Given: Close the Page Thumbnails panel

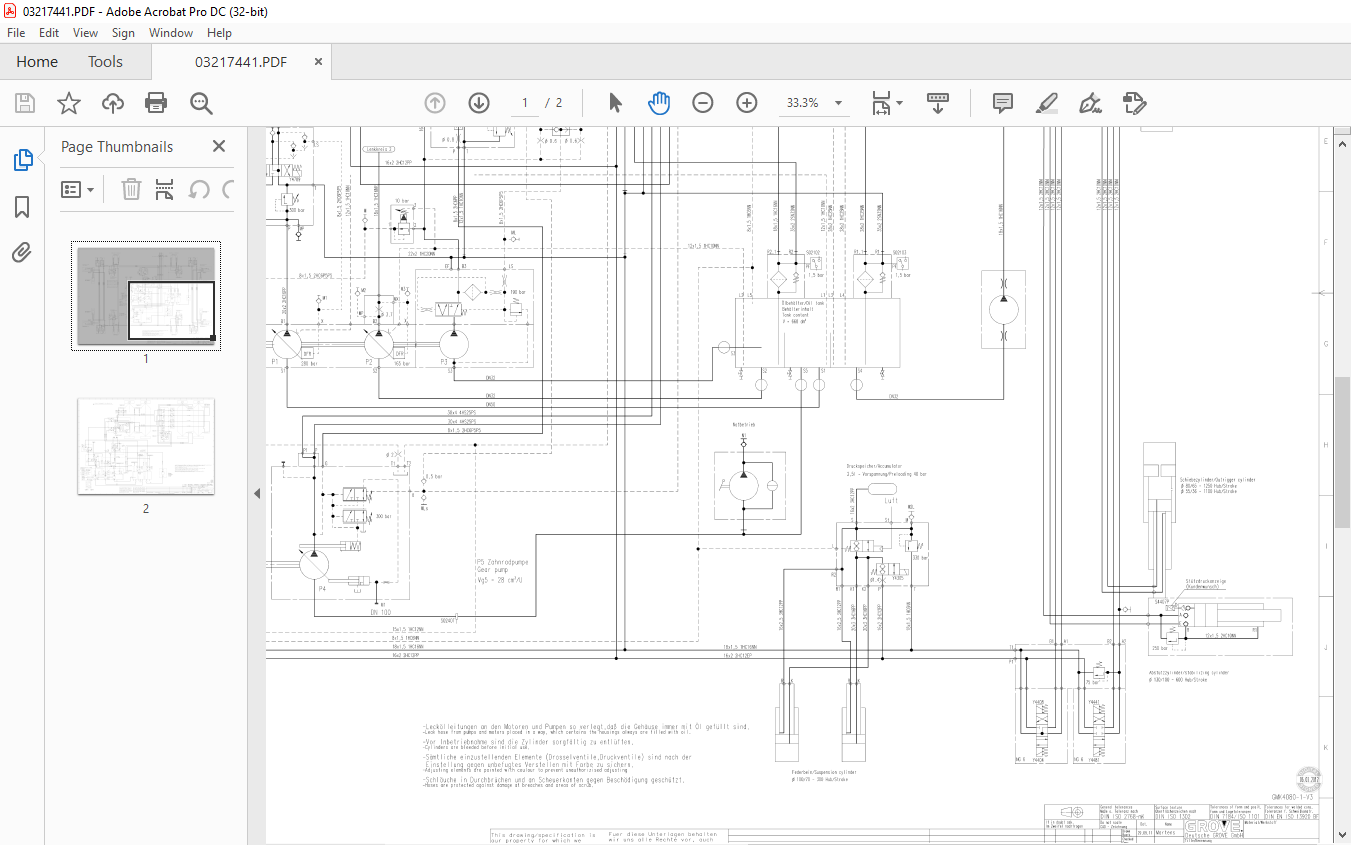Looking at the screenshot, I should click(x=219, y=146).
